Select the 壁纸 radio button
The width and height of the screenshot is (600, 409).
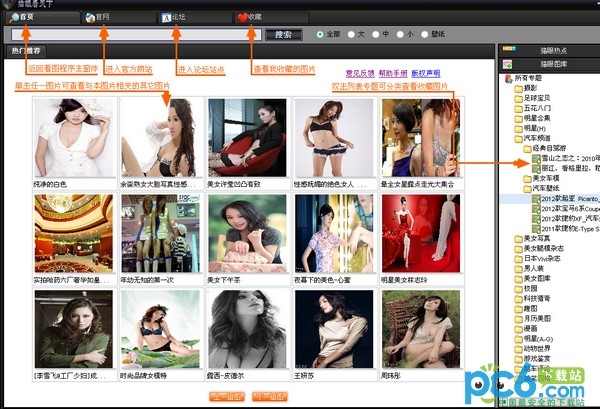[424, 34]
